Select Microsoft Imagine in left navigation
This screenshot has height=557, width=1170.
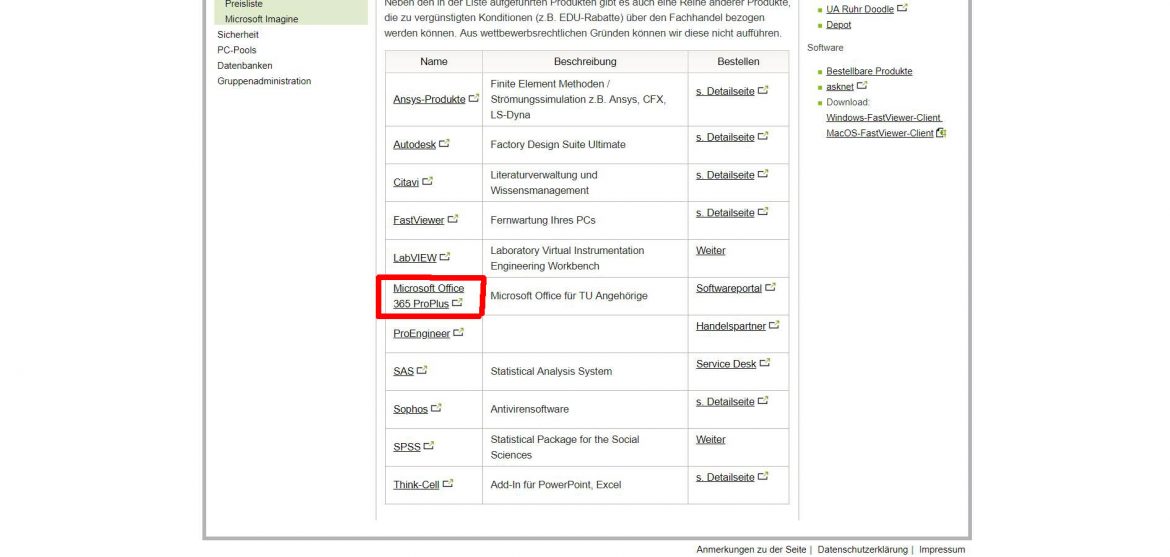261,19
